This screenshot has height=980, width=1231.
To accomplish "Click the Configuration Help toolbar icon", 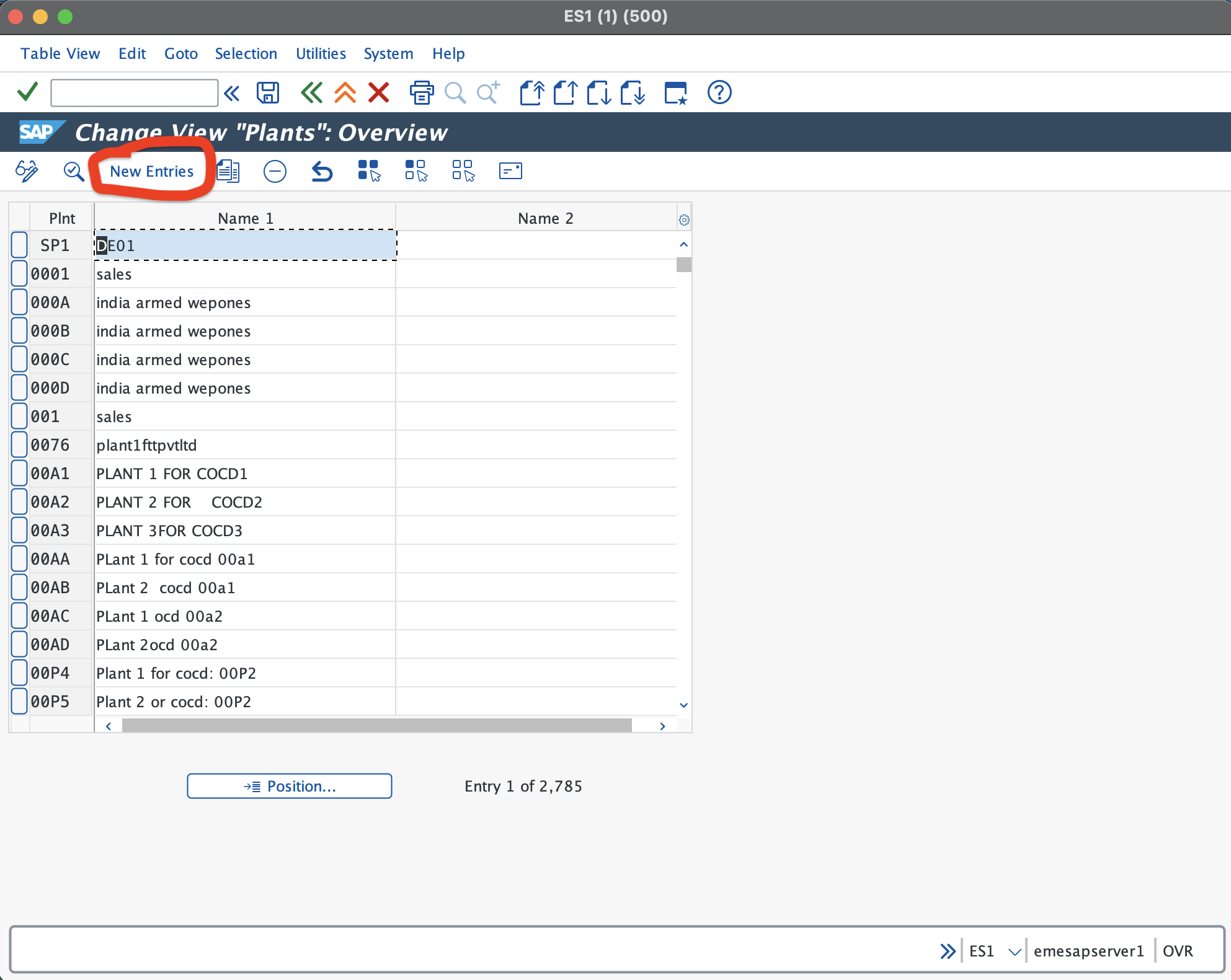I will pyautogui.click(x=510, y=171).
